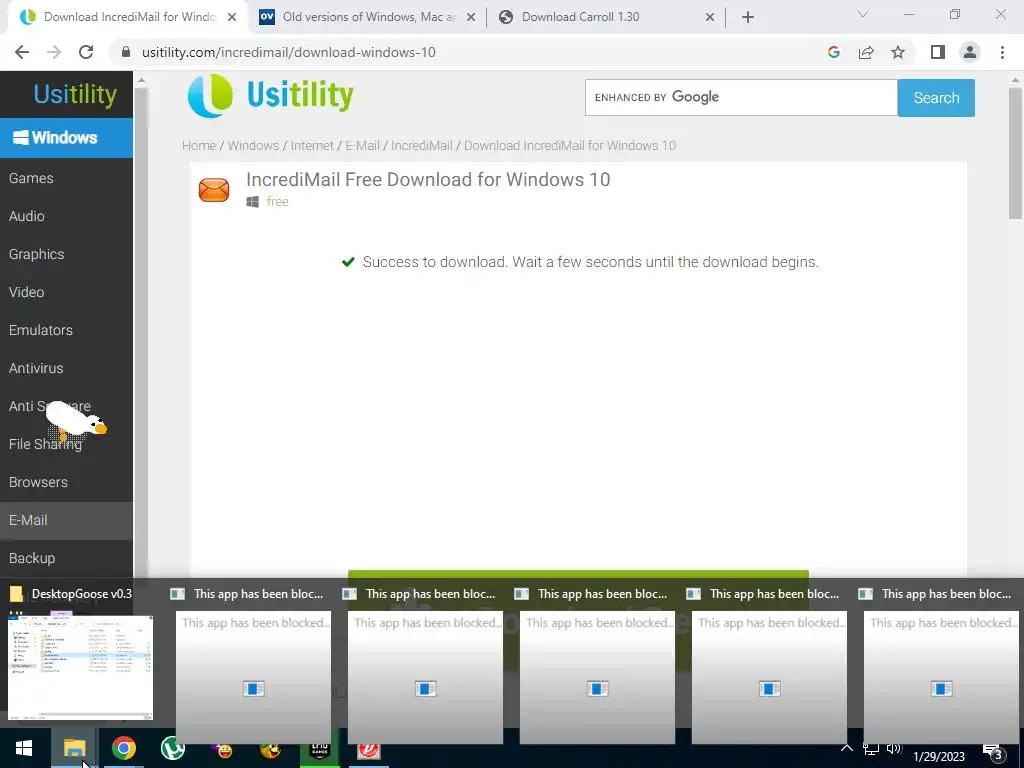Show hidden system tray icons
The height and width of the screenshot is (768, 1024).
click(x=846, y=748)
